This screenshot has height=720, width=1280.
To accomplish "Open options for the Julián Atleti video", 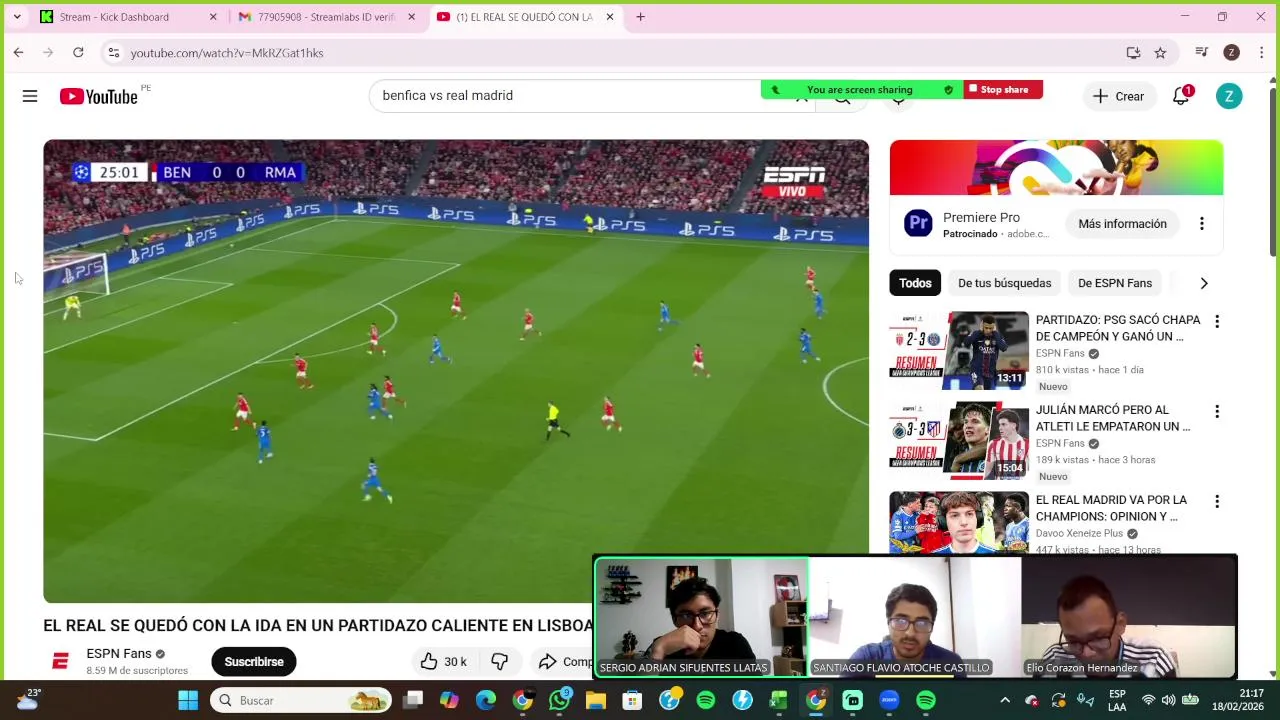I will pos(1217,412).
